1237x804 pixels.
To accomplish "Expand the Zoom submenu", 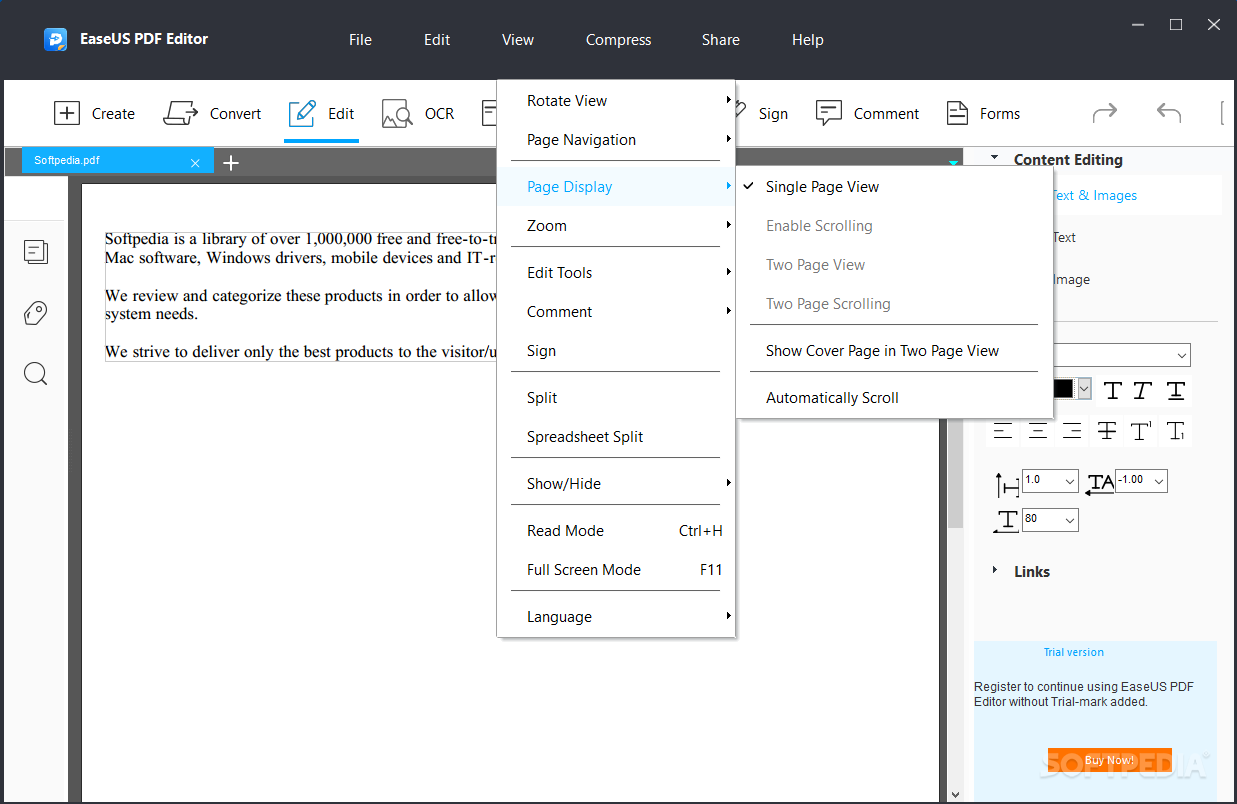I will 616,225.
